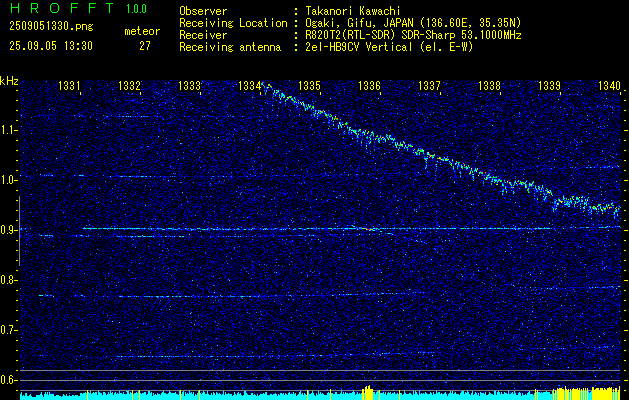Click the 1.0 kHz axis label
Image resolution: width=629 pixels, height=400 pixels.
8,180
